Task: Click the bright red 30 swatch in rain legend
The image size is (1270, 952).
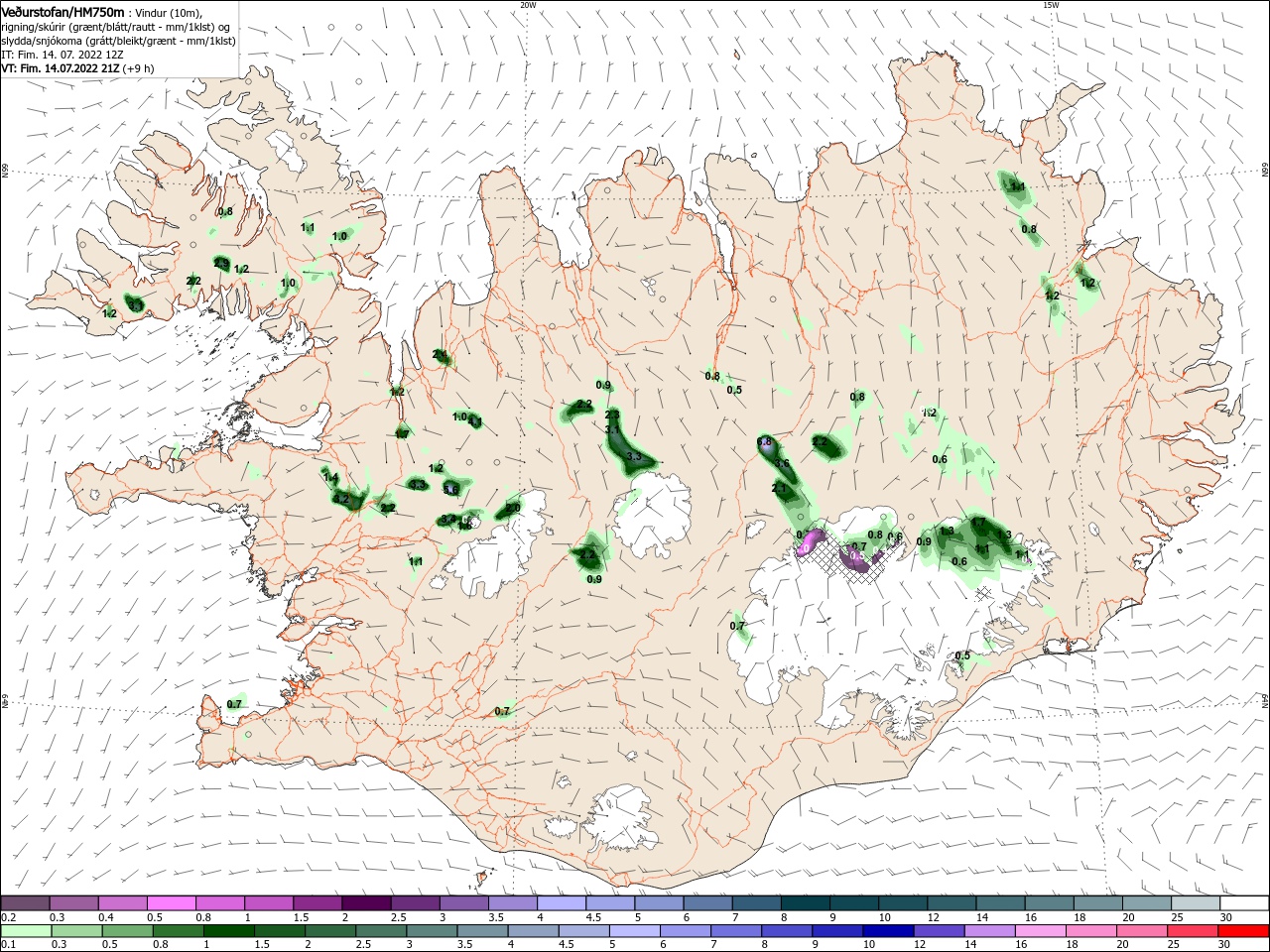Action: coord(1245,931)
